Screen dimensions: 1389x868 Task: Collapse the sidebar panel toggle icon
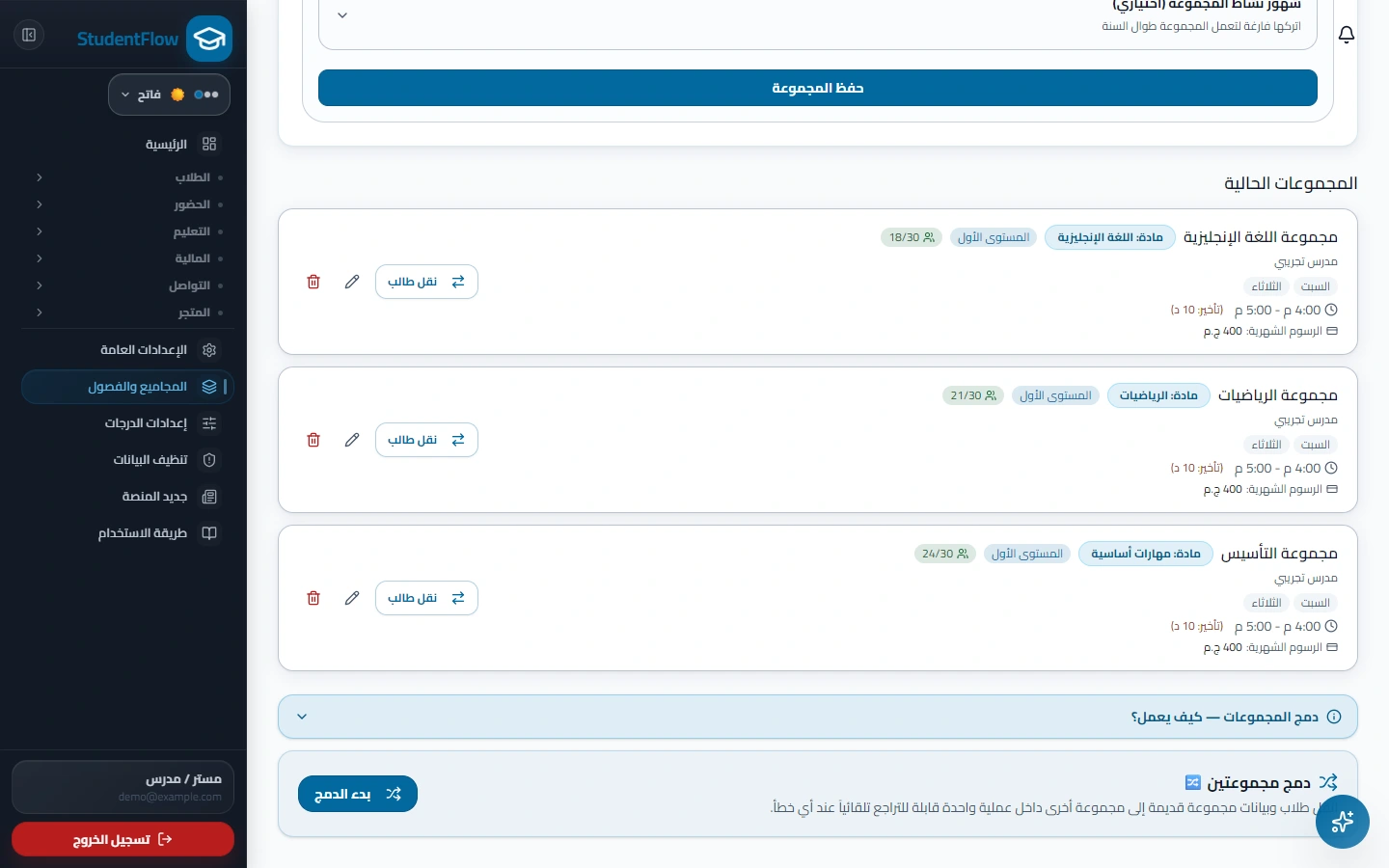tap(29, 36)
